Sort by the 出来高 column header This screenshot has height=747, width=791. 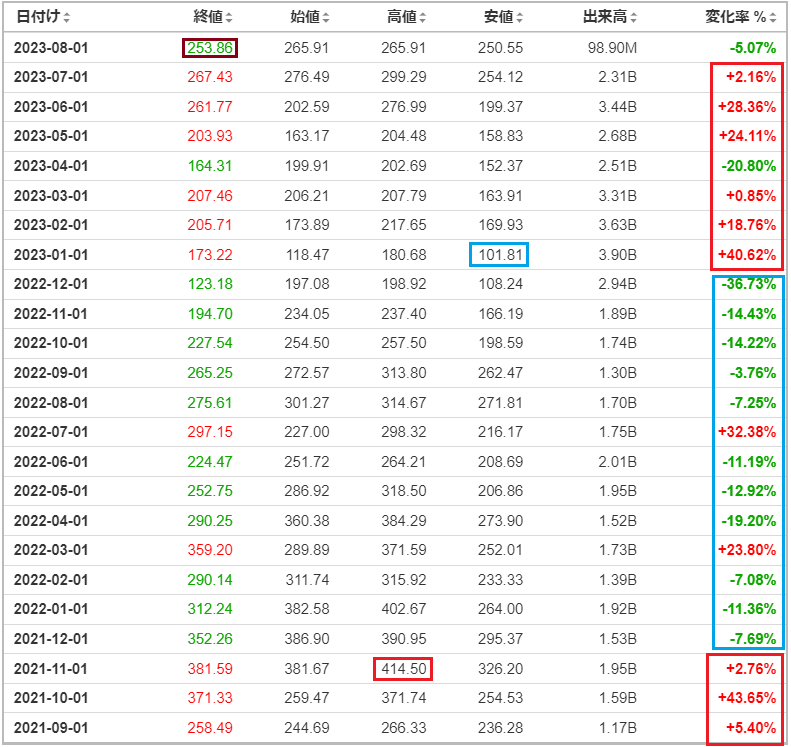coord(610,17)
